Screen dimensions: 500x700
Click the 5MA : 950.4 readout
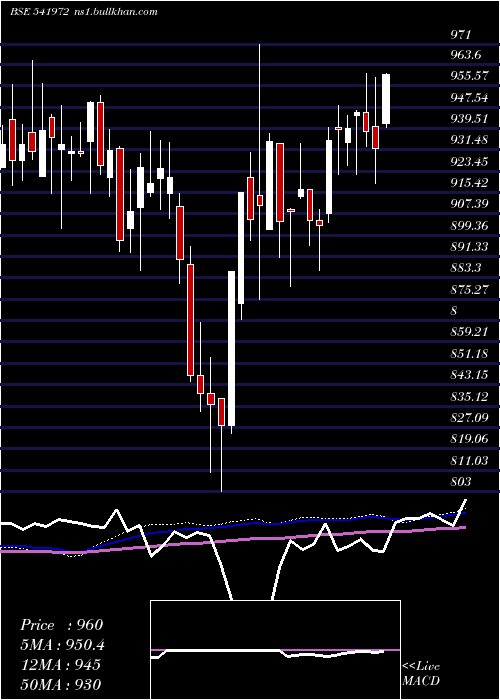point(63,645)
